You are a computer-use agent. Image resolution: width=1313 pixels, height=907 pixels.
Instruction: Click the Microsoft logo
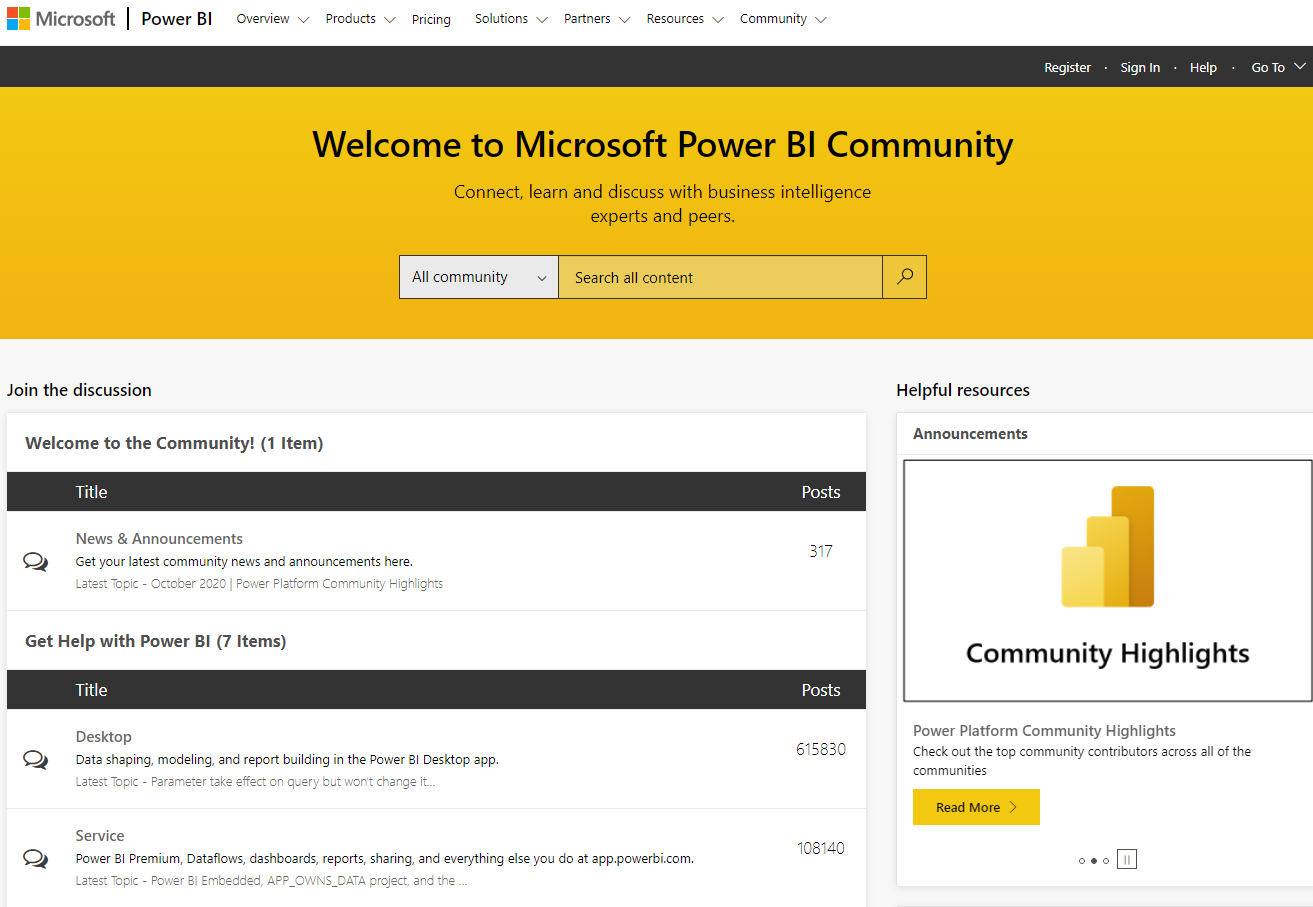pyautogui.click(x=61, y=19)
